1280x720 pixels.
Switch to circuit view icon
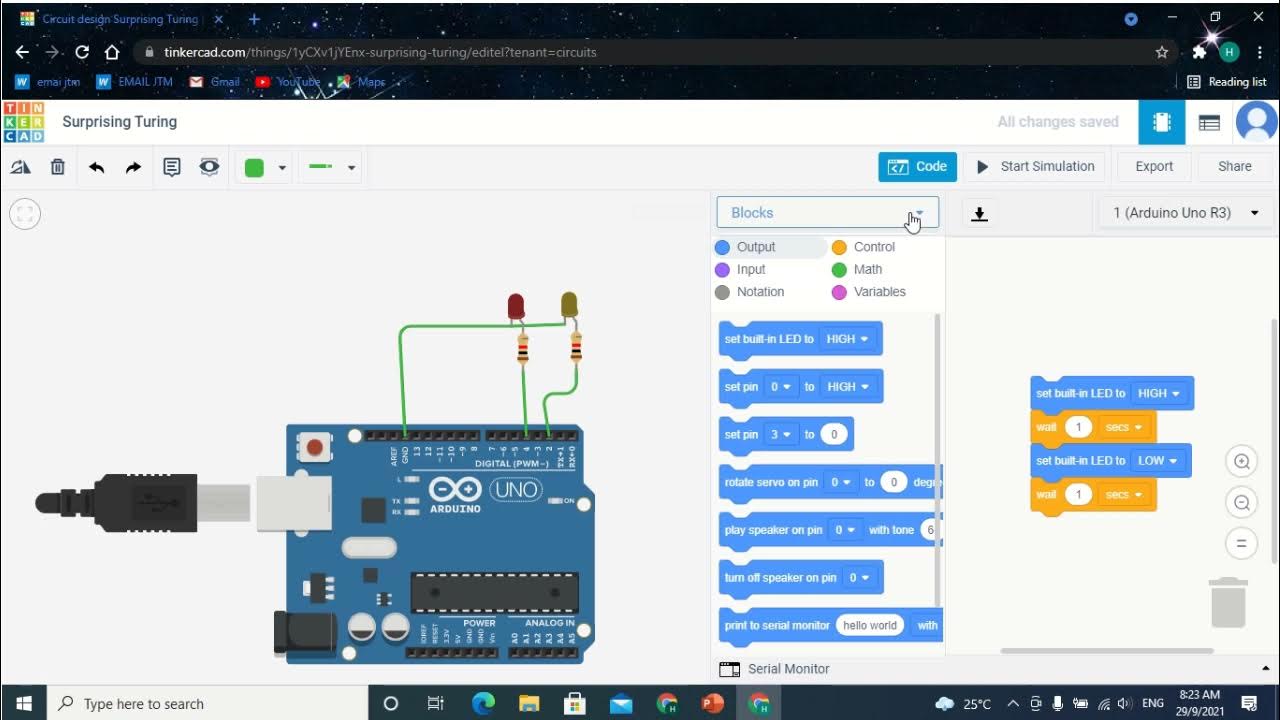coord(1162,122)
